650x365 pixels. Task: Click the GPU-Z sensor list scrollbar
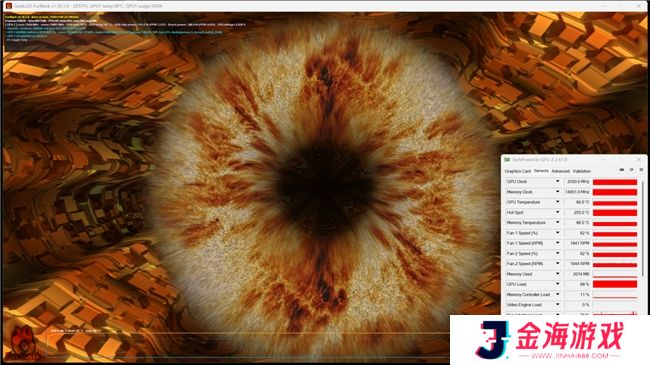point(643,228)
